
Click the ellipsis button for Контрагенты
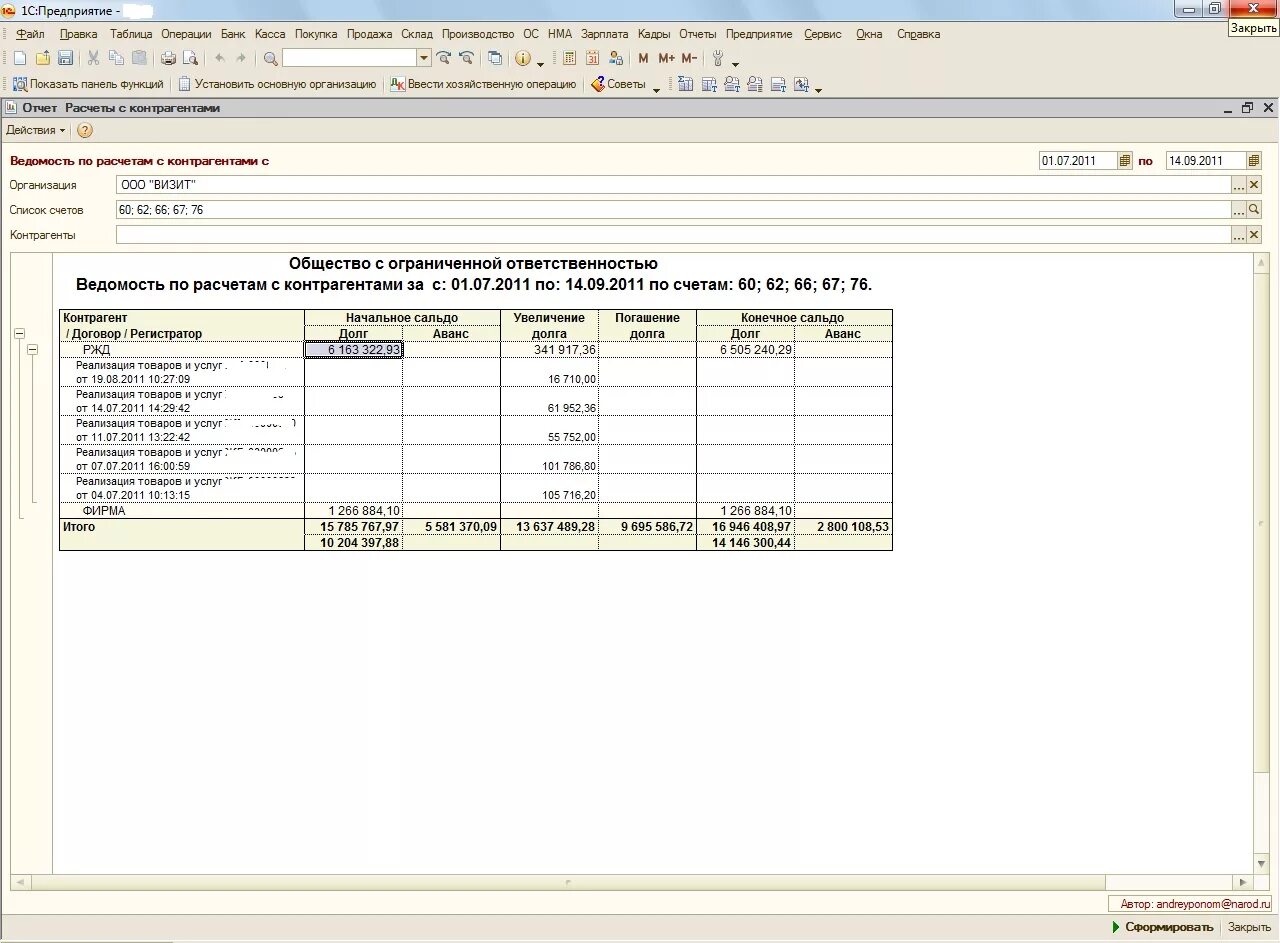(1239, 235)
